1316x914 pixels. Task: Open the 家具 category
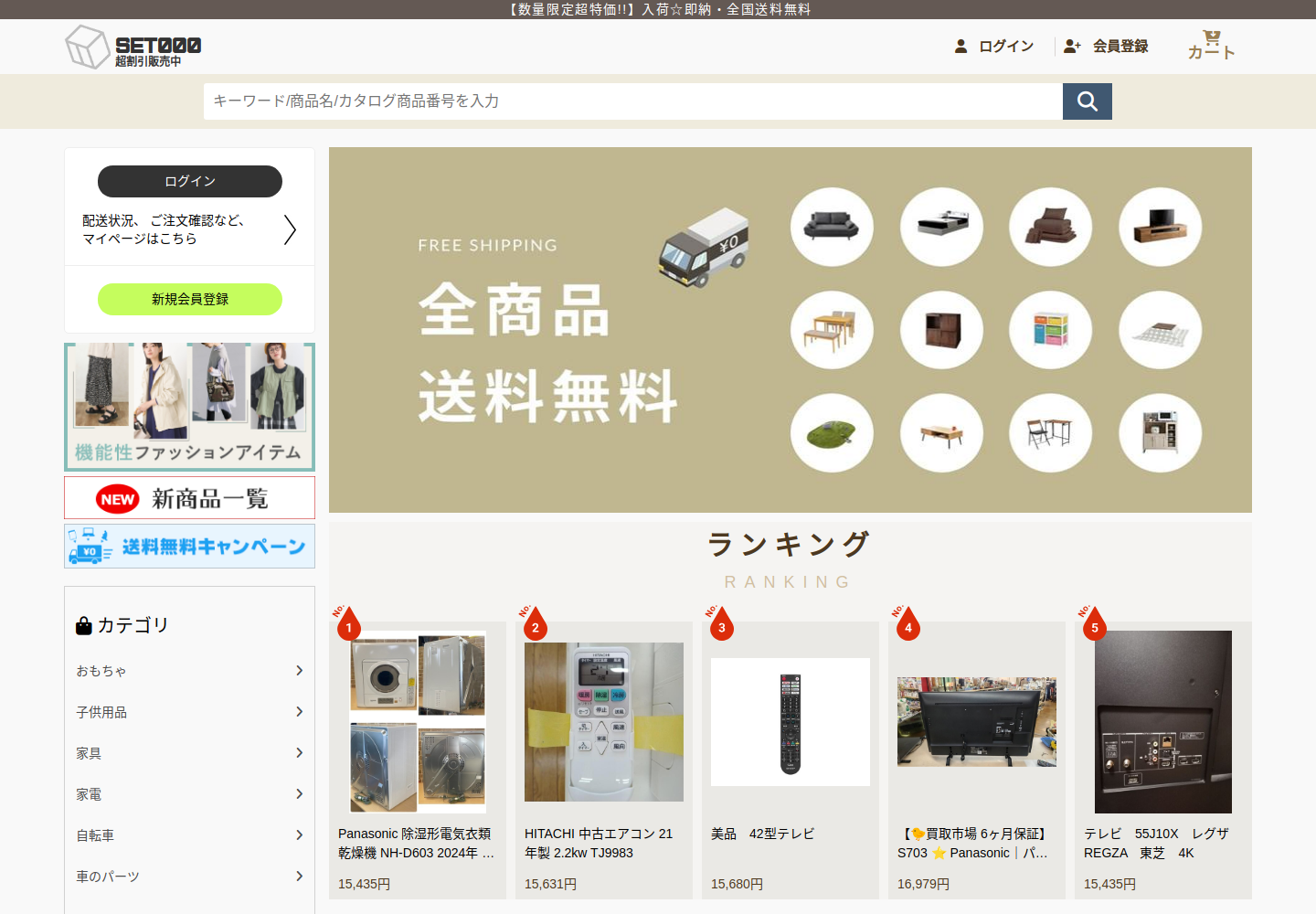[189, 753]
